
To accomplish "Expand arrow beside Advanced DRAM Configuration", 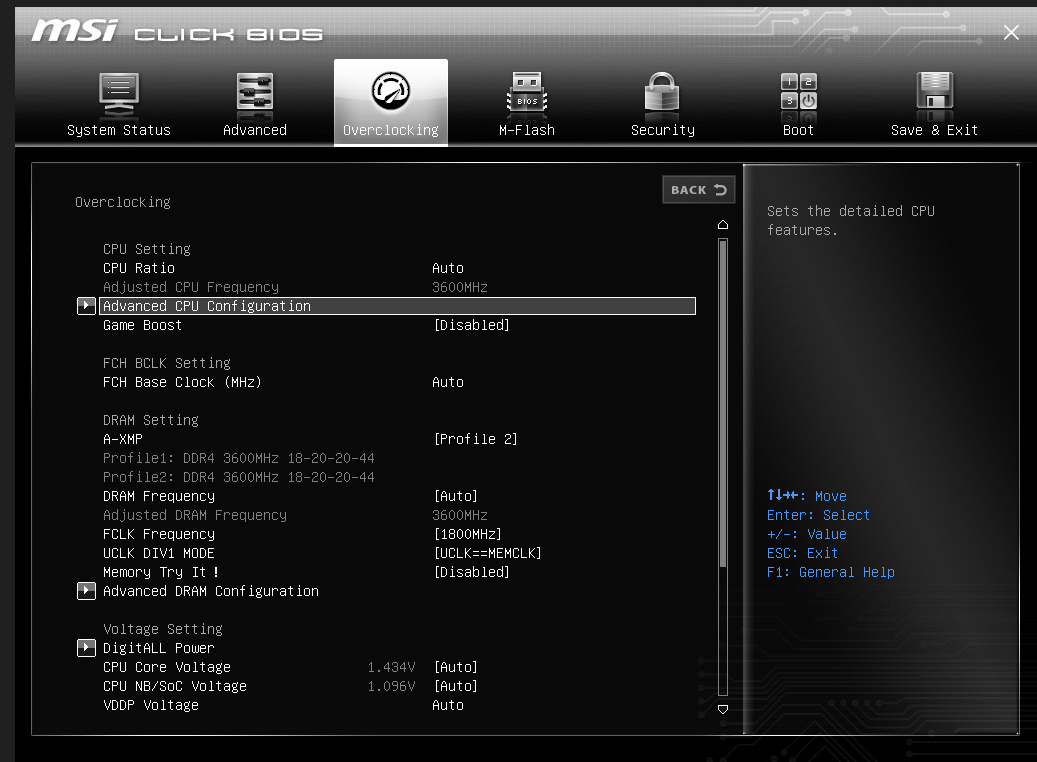I will pos(86,591).
